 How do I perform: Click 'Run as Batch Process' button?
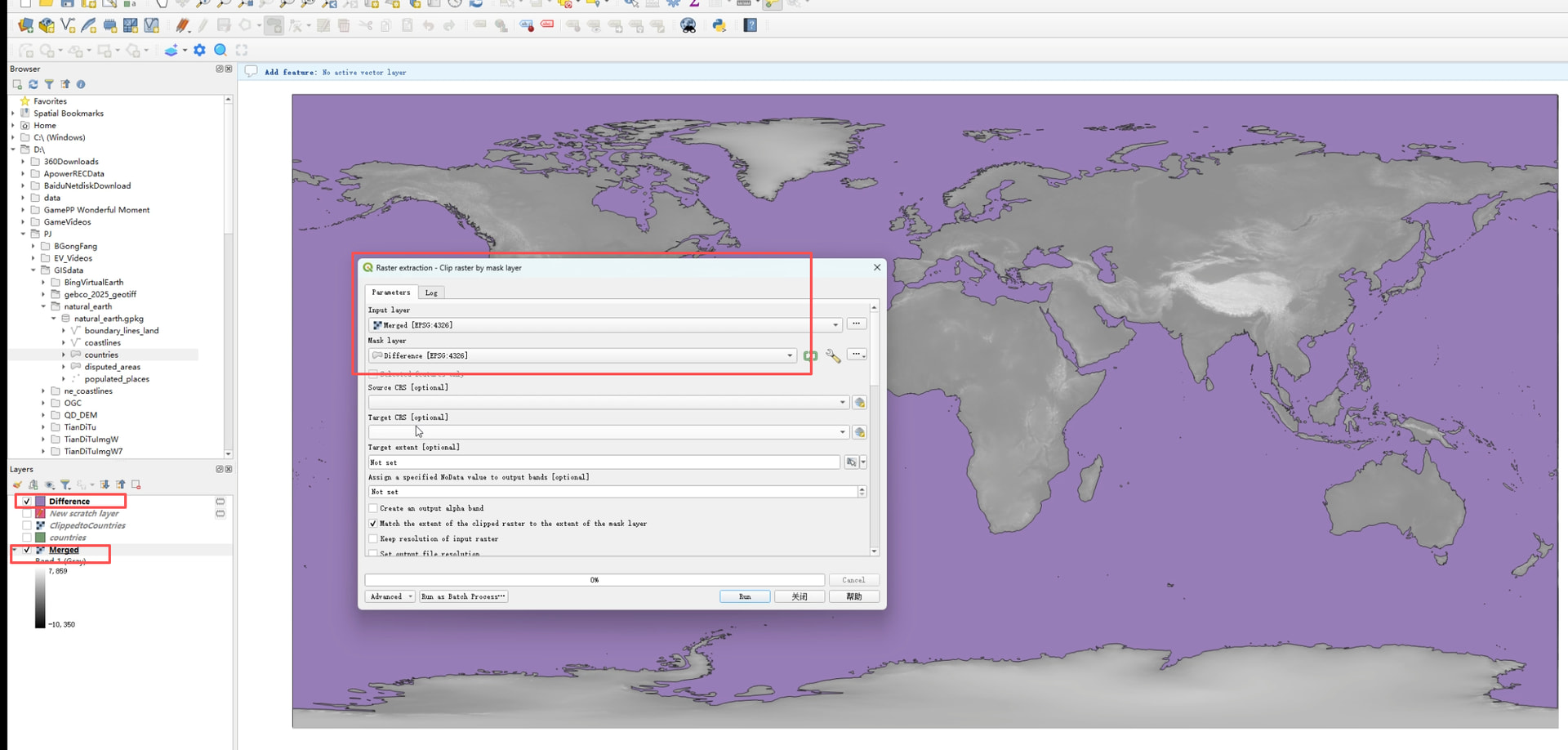coord(463,596)
